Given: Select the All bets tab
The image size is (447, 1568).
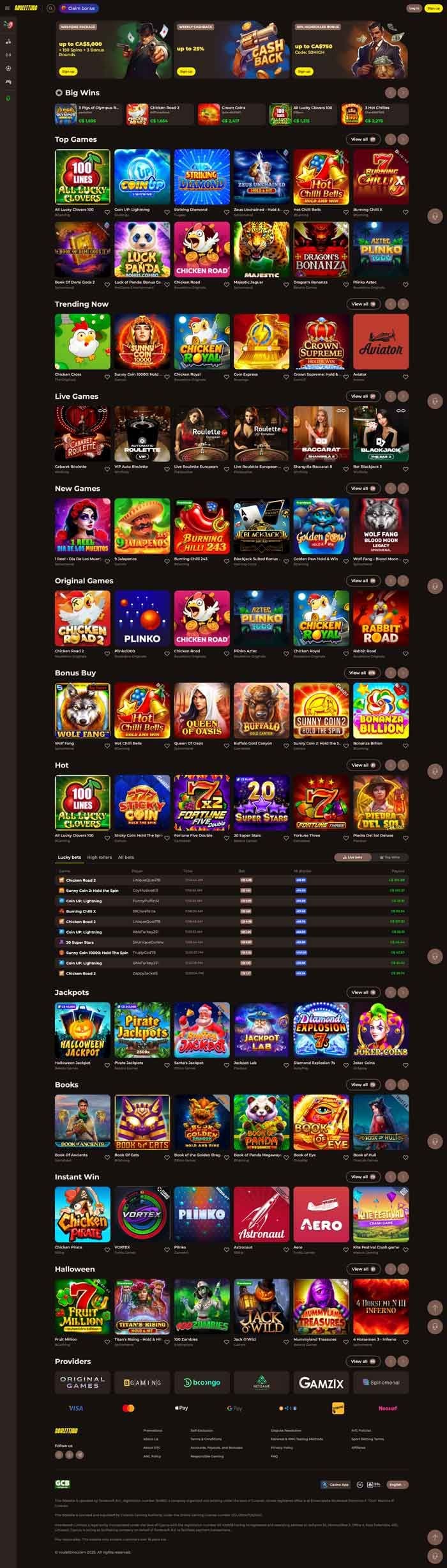Looking at the screenshot, I should coord(126,857).
